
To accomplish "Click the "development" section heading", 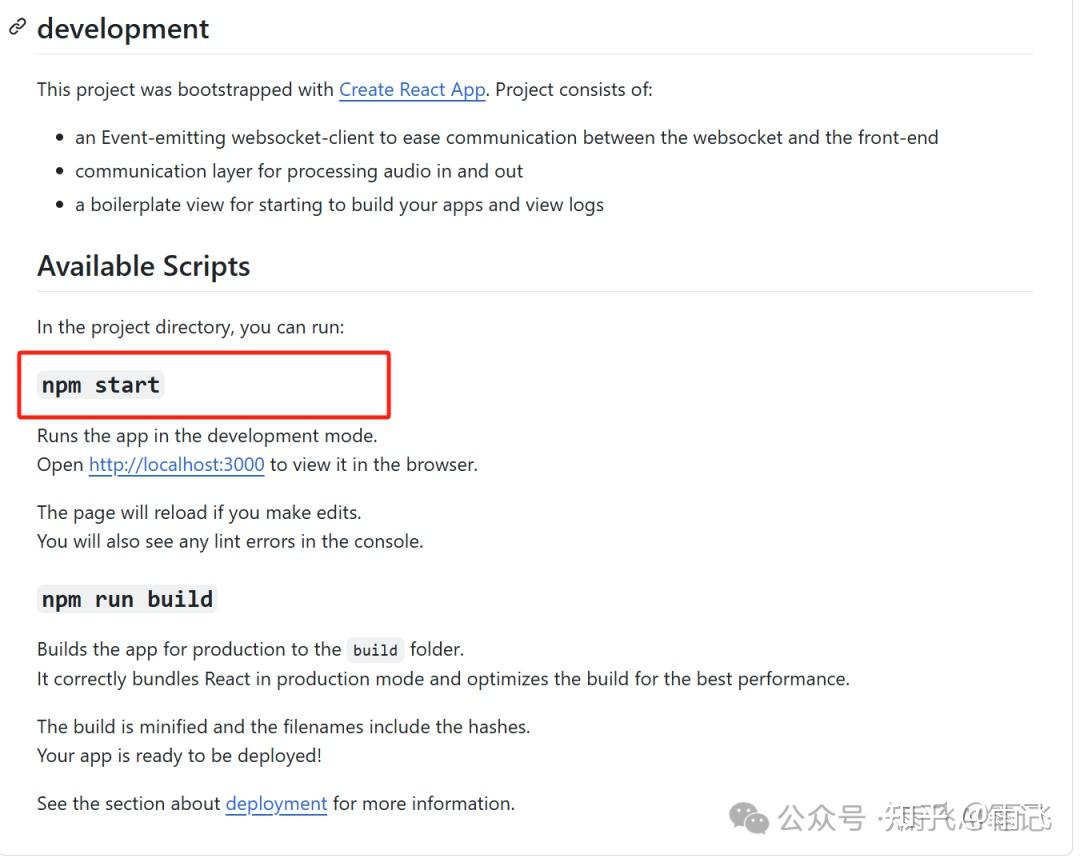I will (123, 28).
